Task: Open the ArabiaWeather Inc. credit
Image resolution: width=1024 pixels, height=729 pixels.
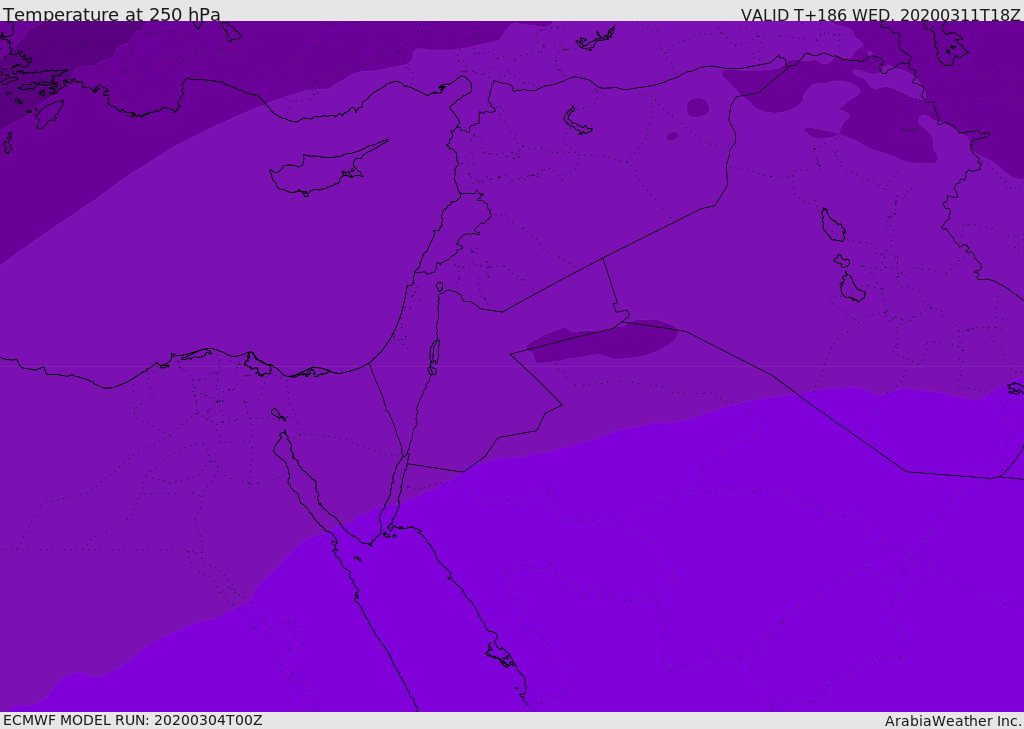Action: click(x=953, y=721)
